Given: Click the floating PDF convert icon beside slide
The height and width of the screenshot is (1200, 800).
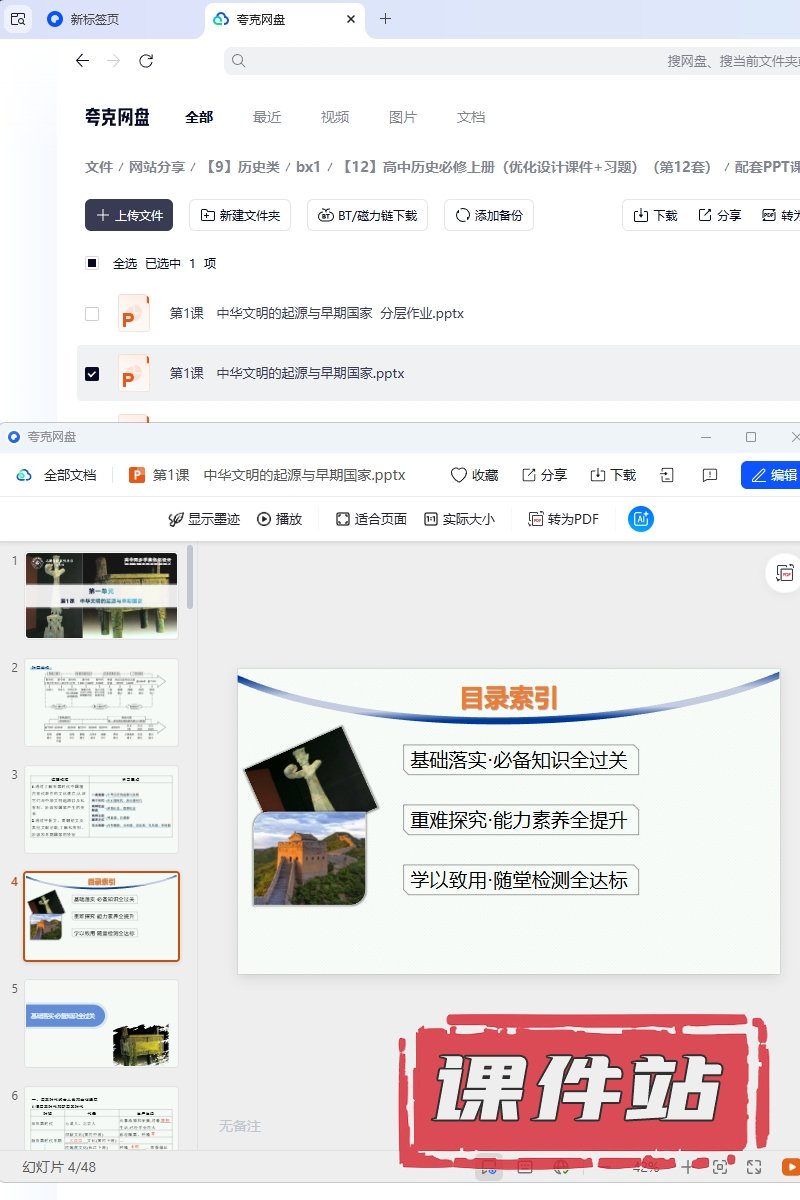Looking at the screenshot, I should (783, 573).
